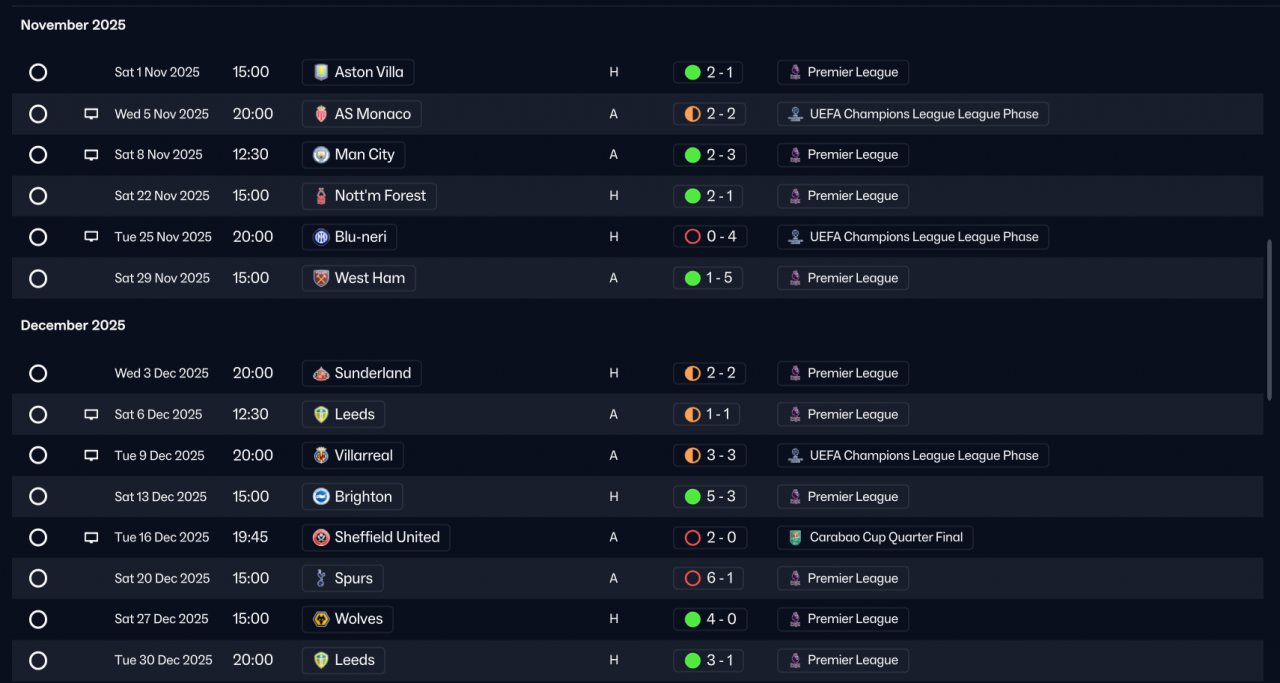The width and height of the screenshot is (1280, 683).
Task: Open the Carabao Cup Quarter Final tag
Action: click(874, 538)
